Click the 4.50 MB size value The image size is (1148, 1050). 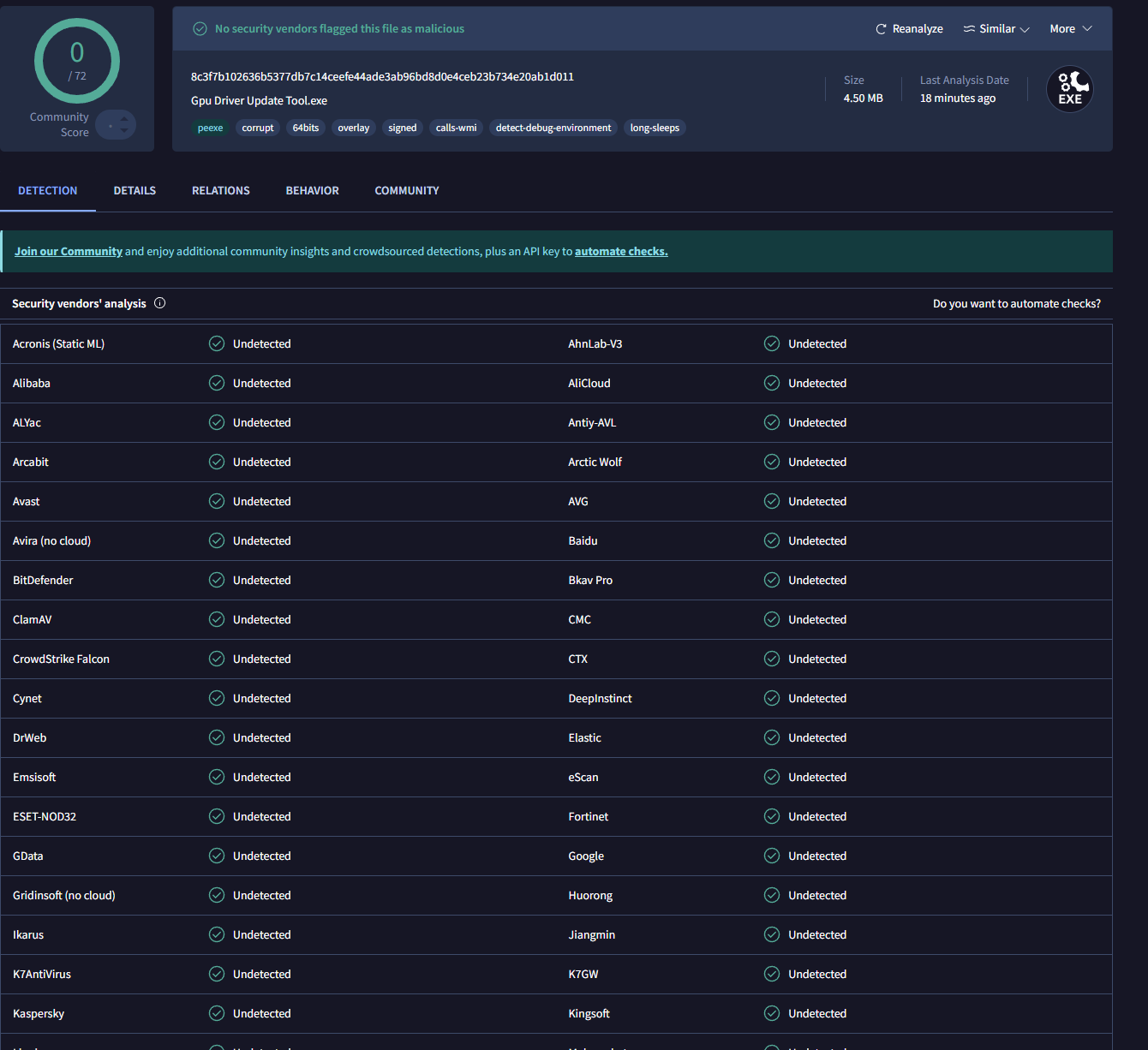click(x=863, y=98)
